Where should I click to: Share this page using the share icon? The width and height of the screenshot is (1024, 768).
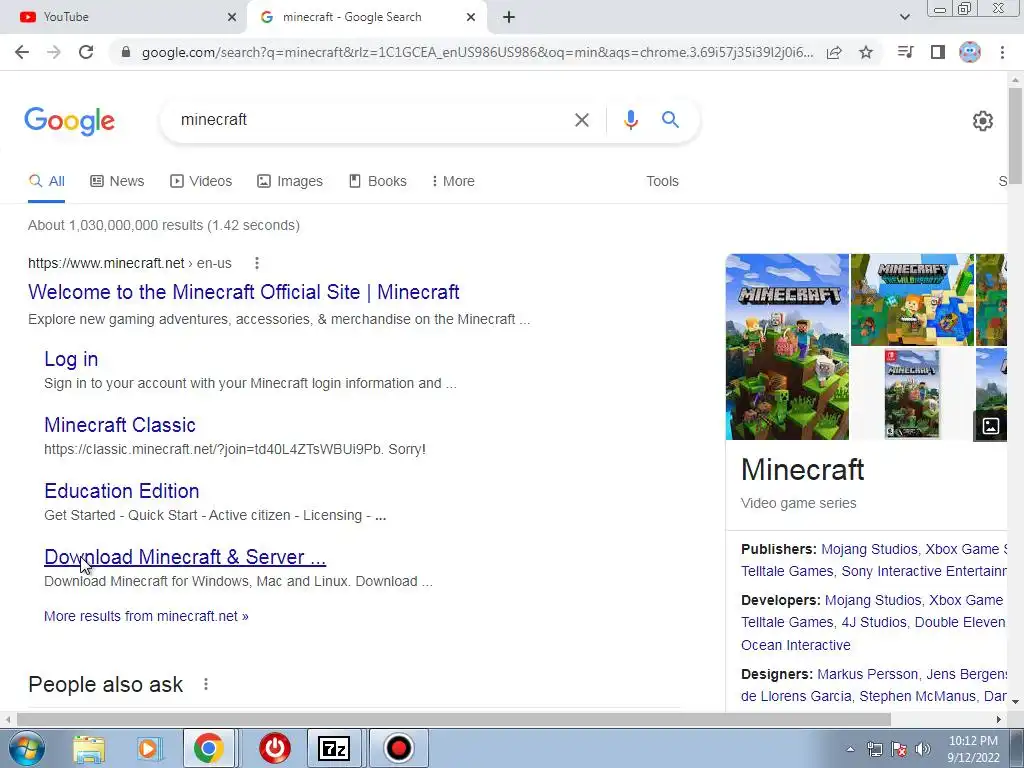[834, 52]
